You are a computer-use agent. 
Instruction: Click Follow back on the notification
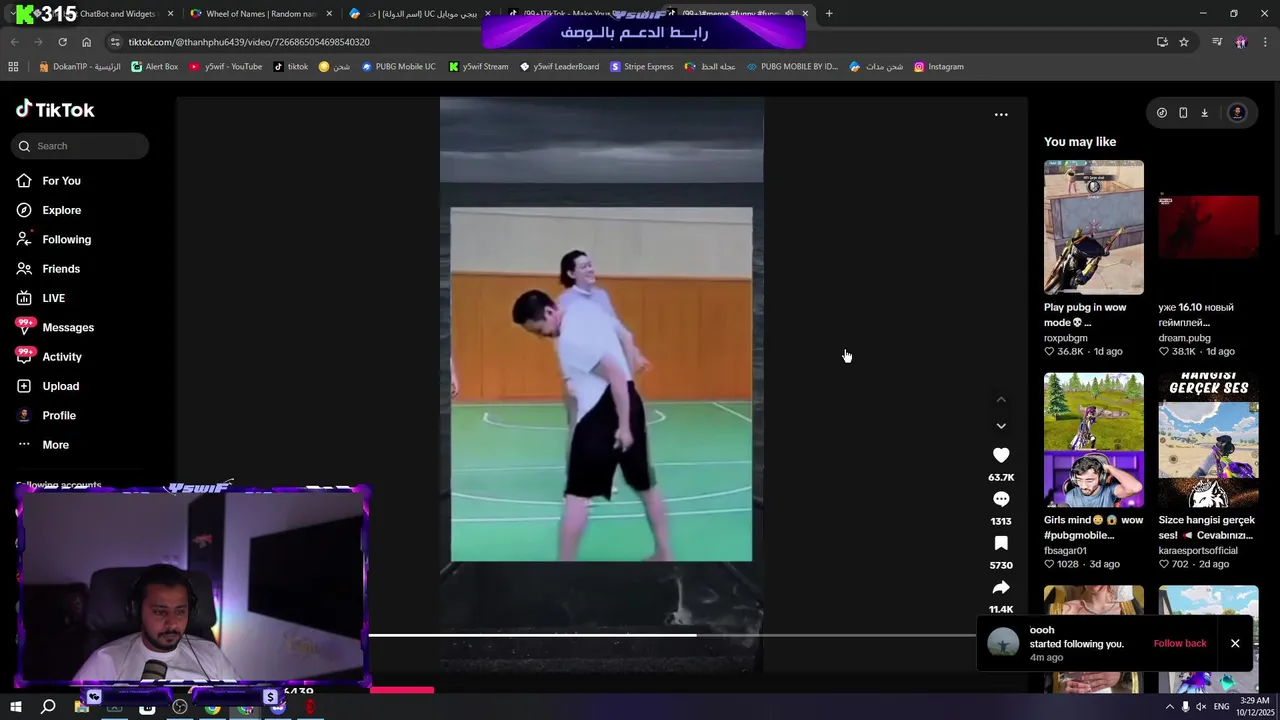coord(1180,643)
